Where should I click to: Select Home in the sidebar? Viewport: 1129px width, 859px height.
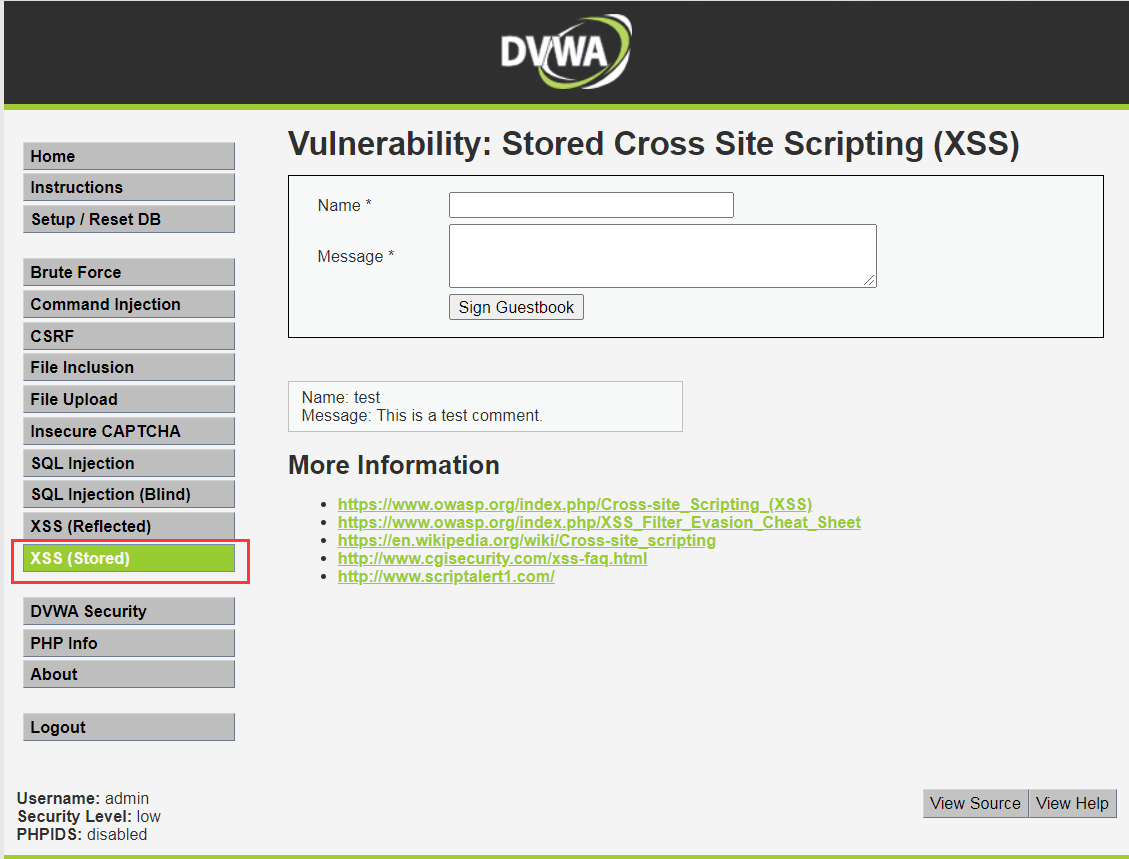pos(128,156)
